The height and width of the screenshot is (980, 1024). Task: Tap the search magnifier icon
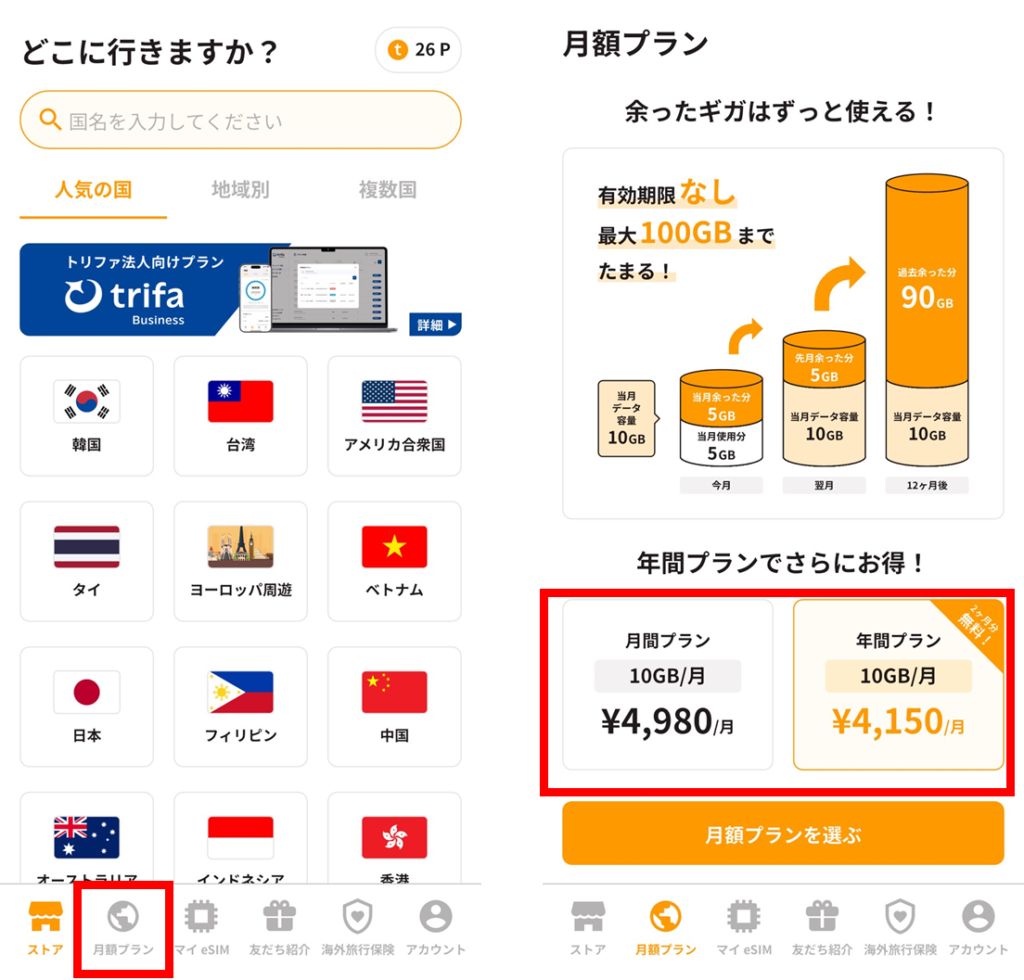(x=50, y=119)
